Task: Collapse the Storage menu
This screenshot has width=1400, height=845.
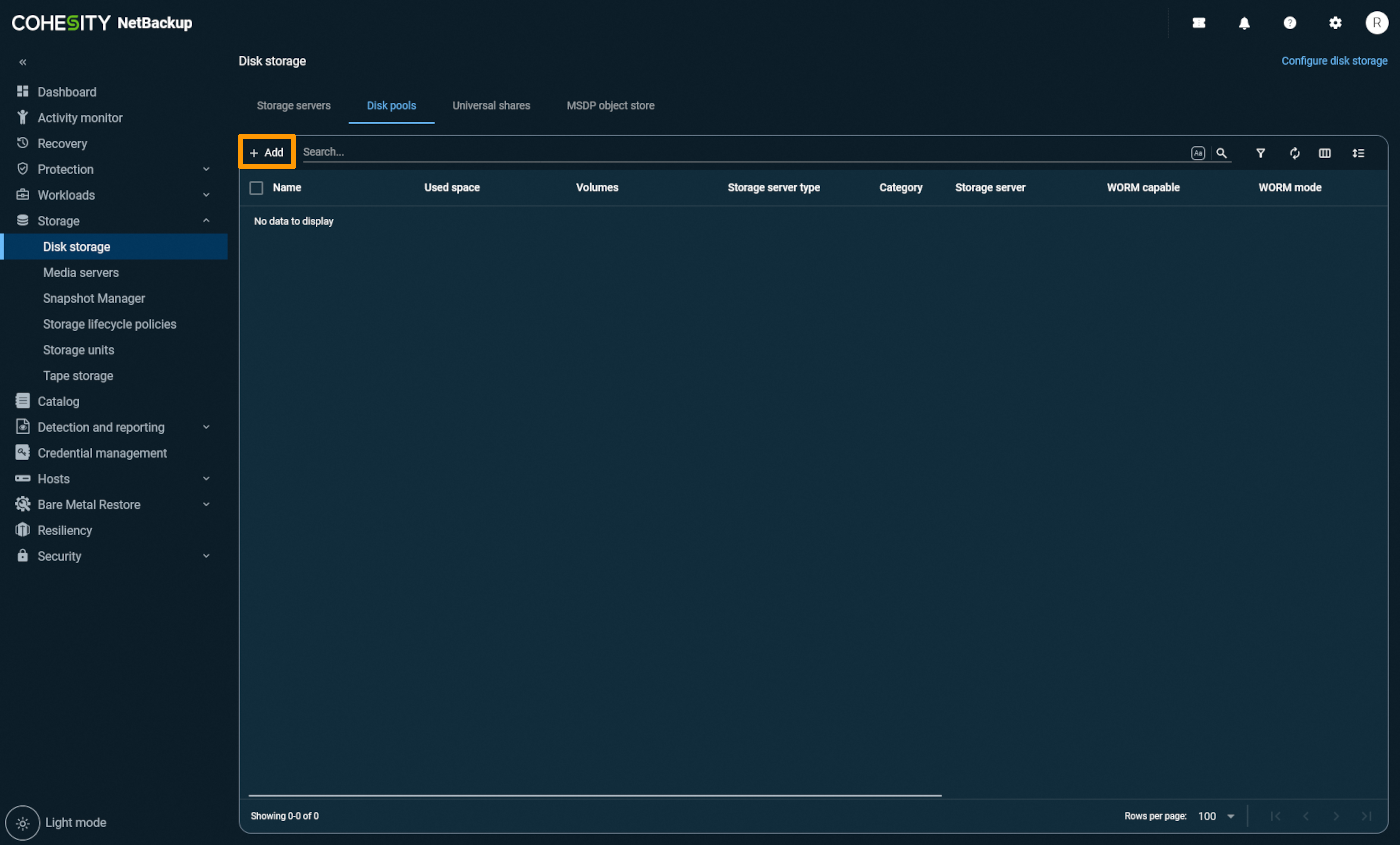Action: click(60, 220)
